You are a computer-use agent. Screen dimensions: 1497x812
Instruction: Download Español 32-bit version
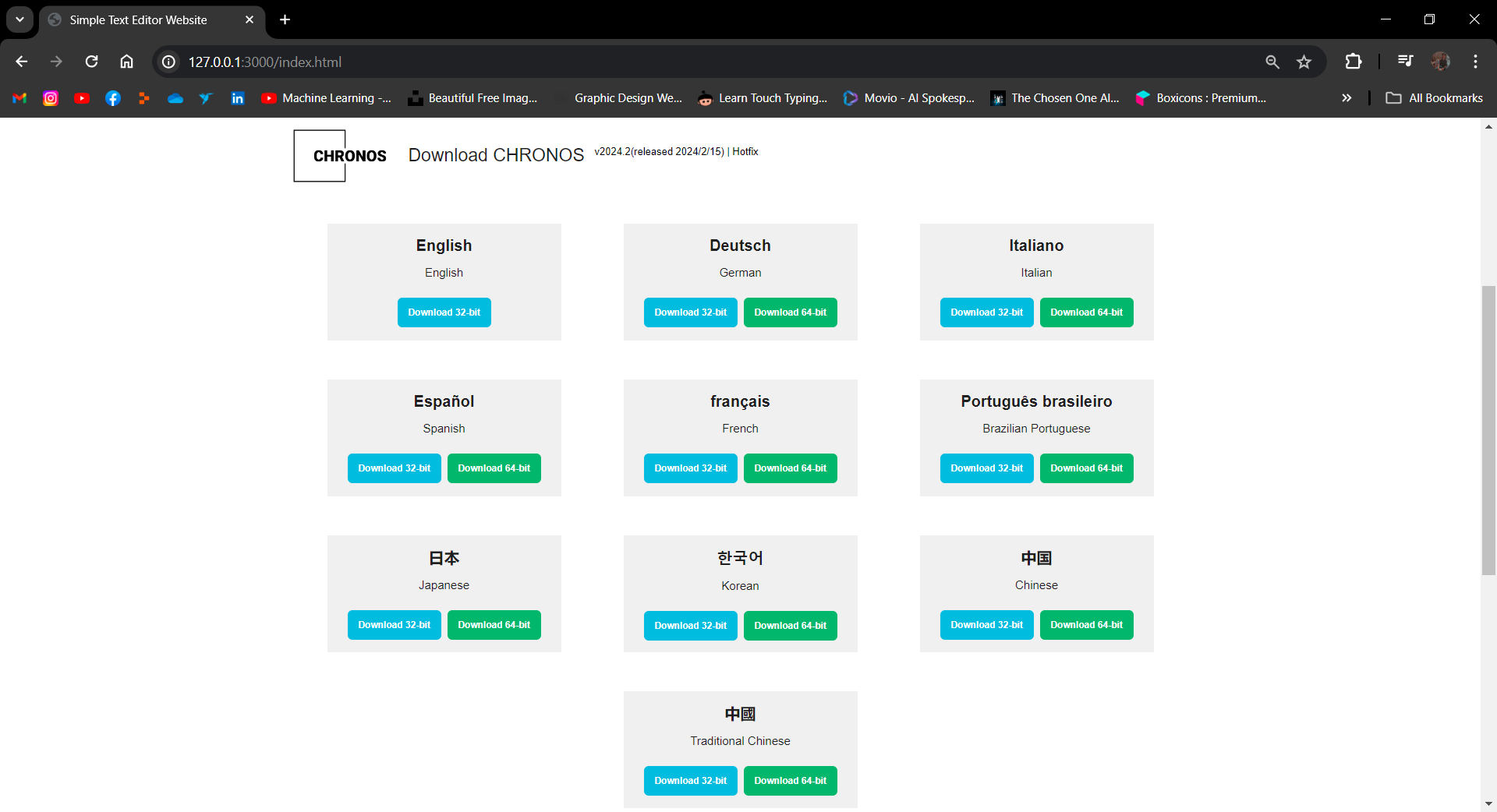click(x=395, y=468)
